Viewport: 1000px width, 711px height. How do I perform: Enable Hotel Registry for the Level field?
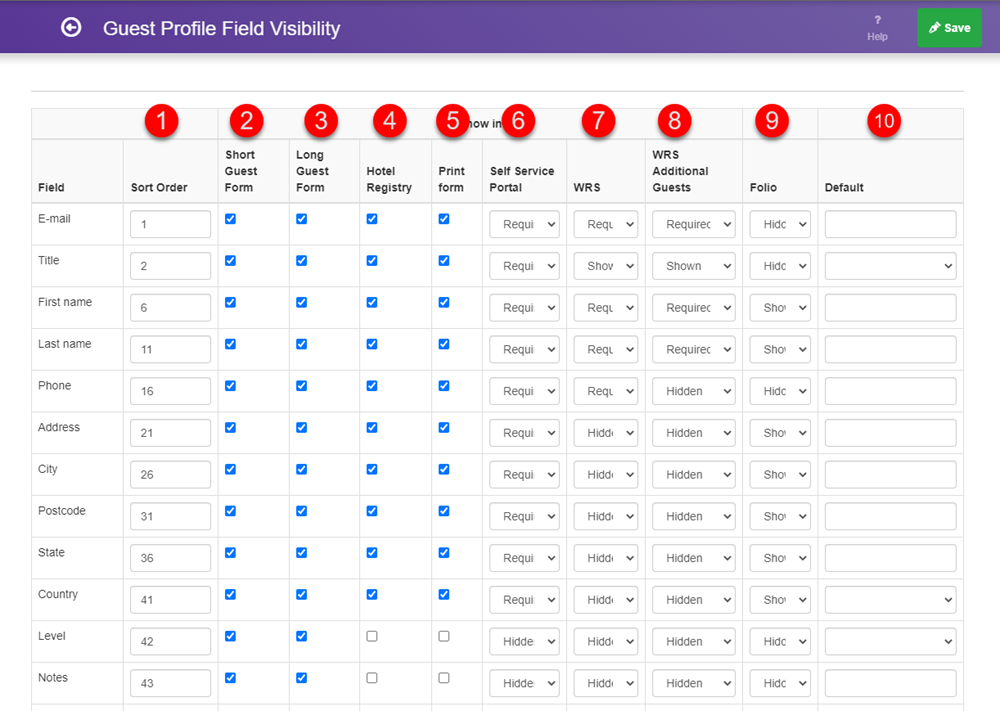coord(371,635)
